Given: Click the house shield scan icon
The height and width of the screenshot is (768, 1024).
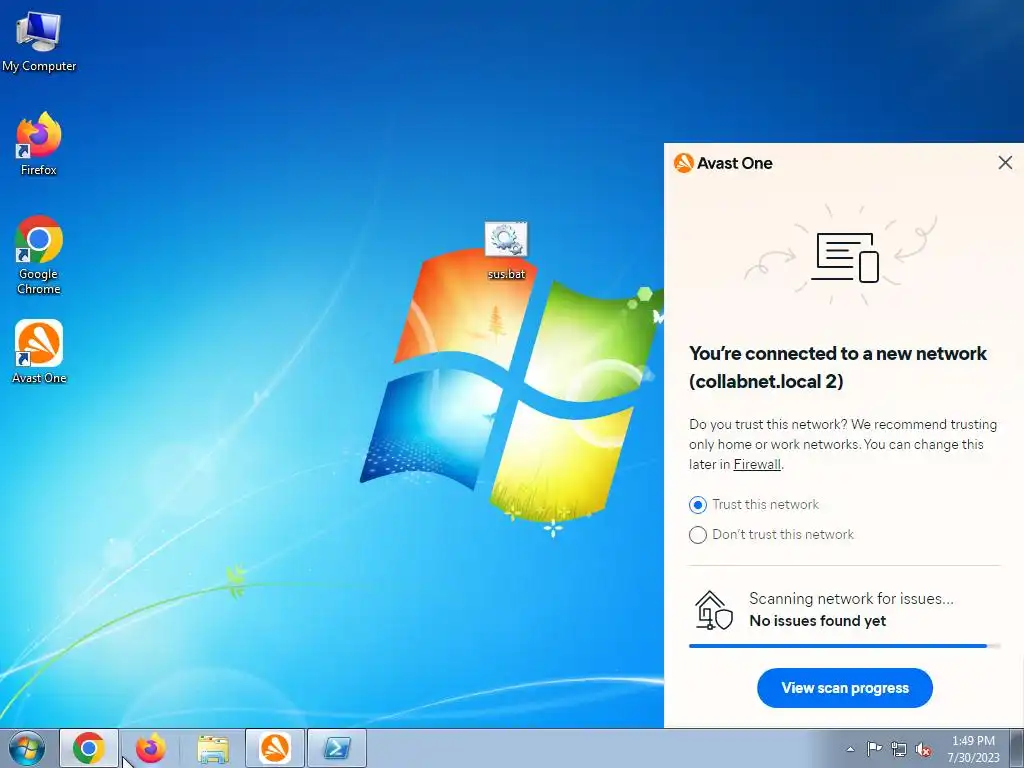Looking at the screenshot, I should 713,610.
